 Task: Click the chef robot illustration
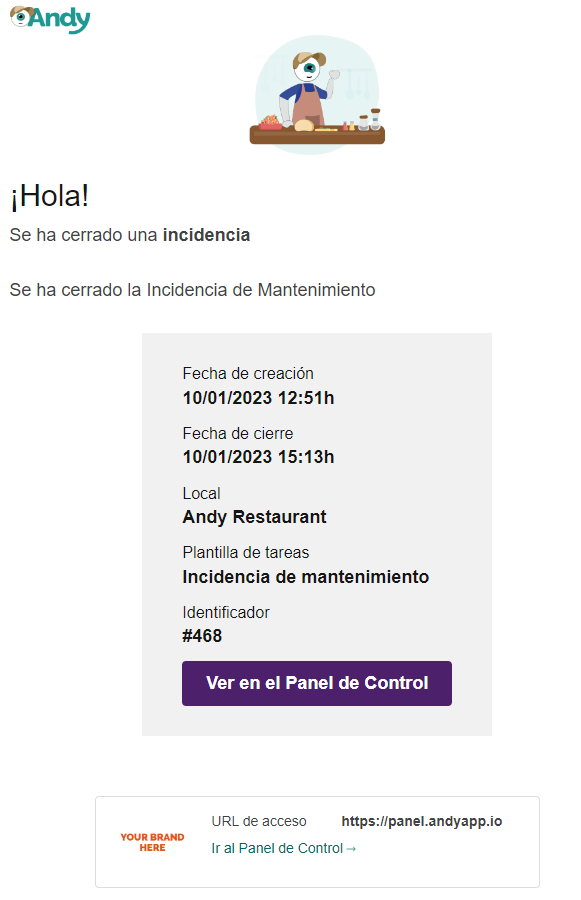317,95
